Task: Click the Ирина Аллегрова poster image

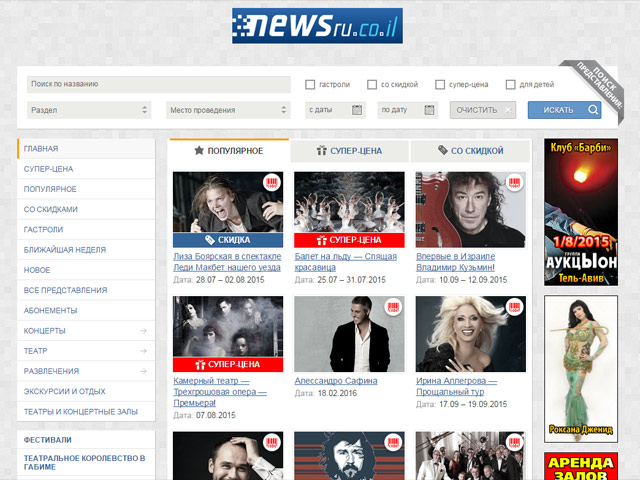Action: (471, 334)
